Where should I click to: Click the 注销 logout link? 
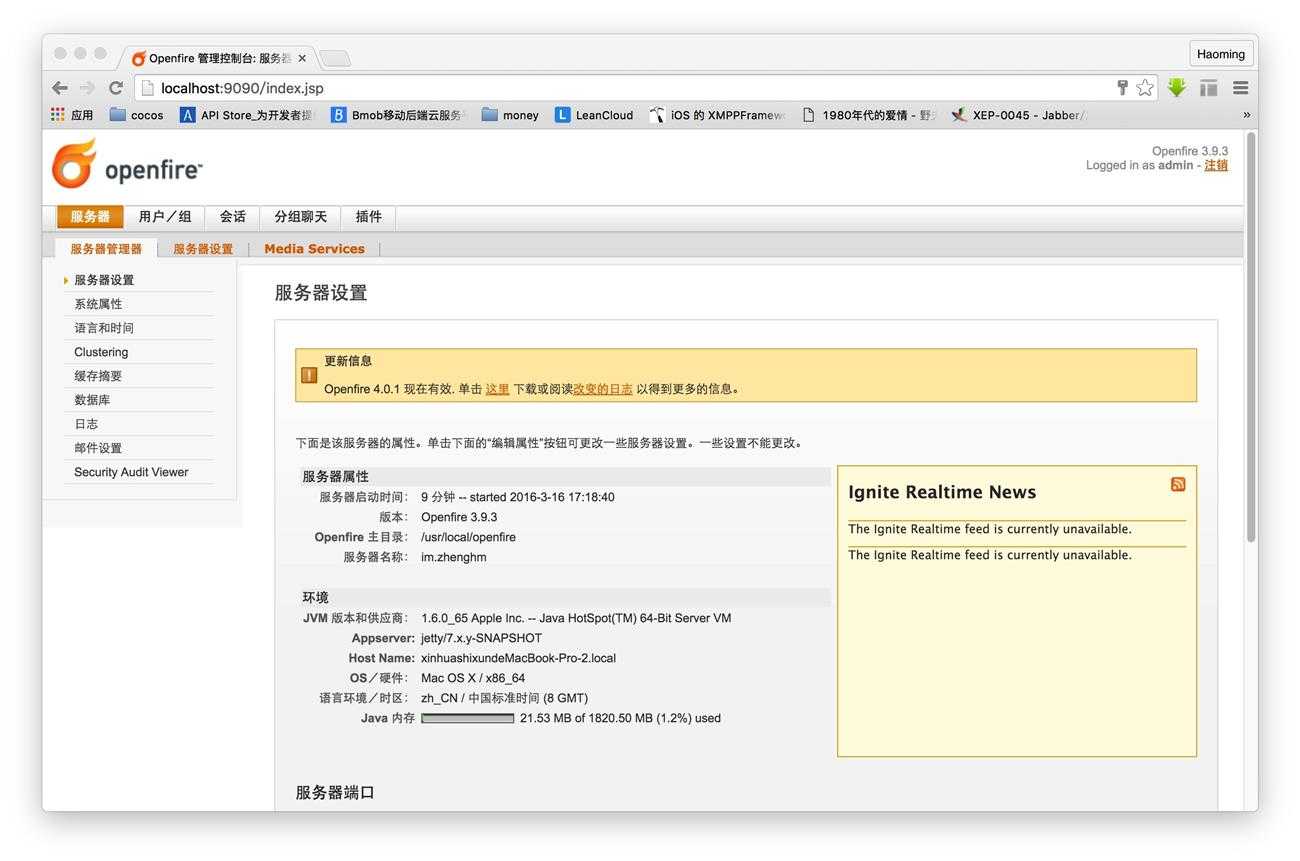point(1216,166)
